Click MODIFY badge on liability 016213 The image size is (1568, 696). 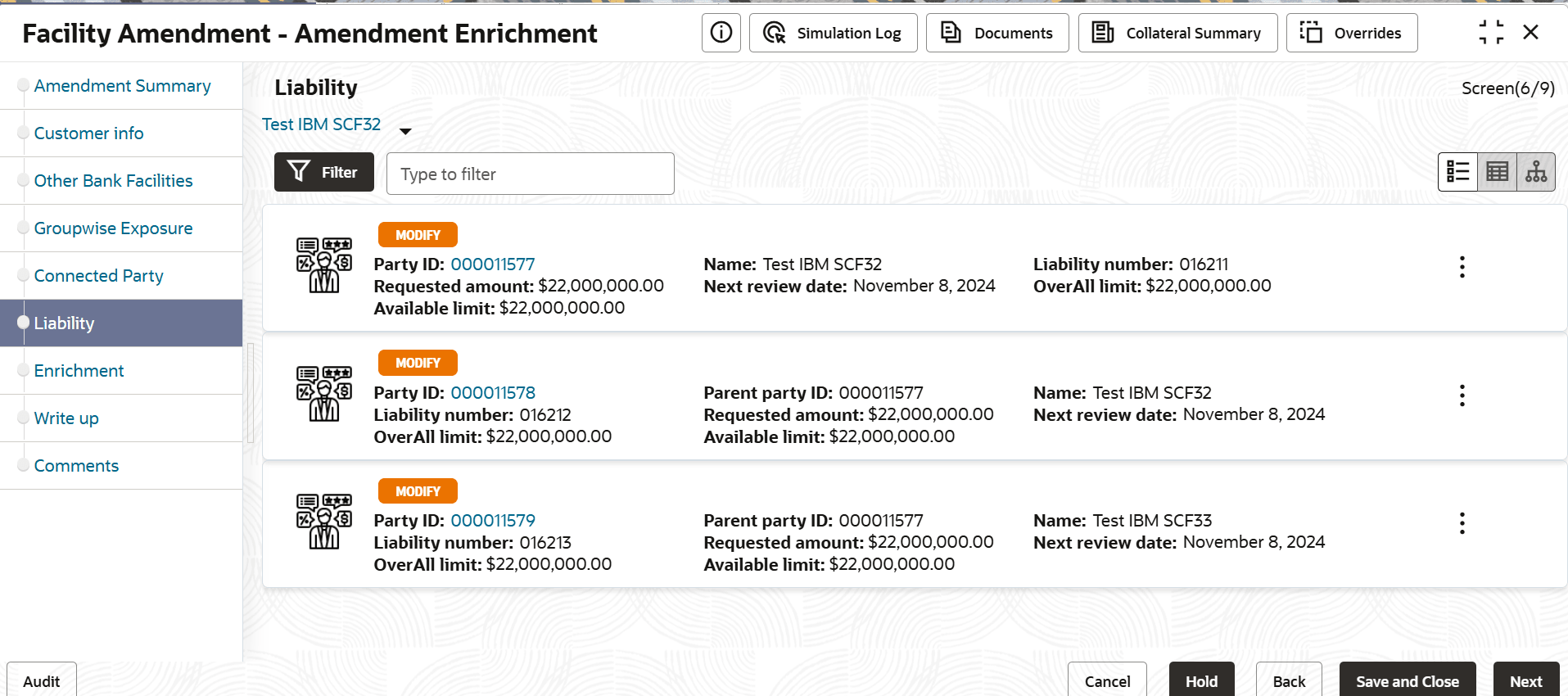[418, 491]
